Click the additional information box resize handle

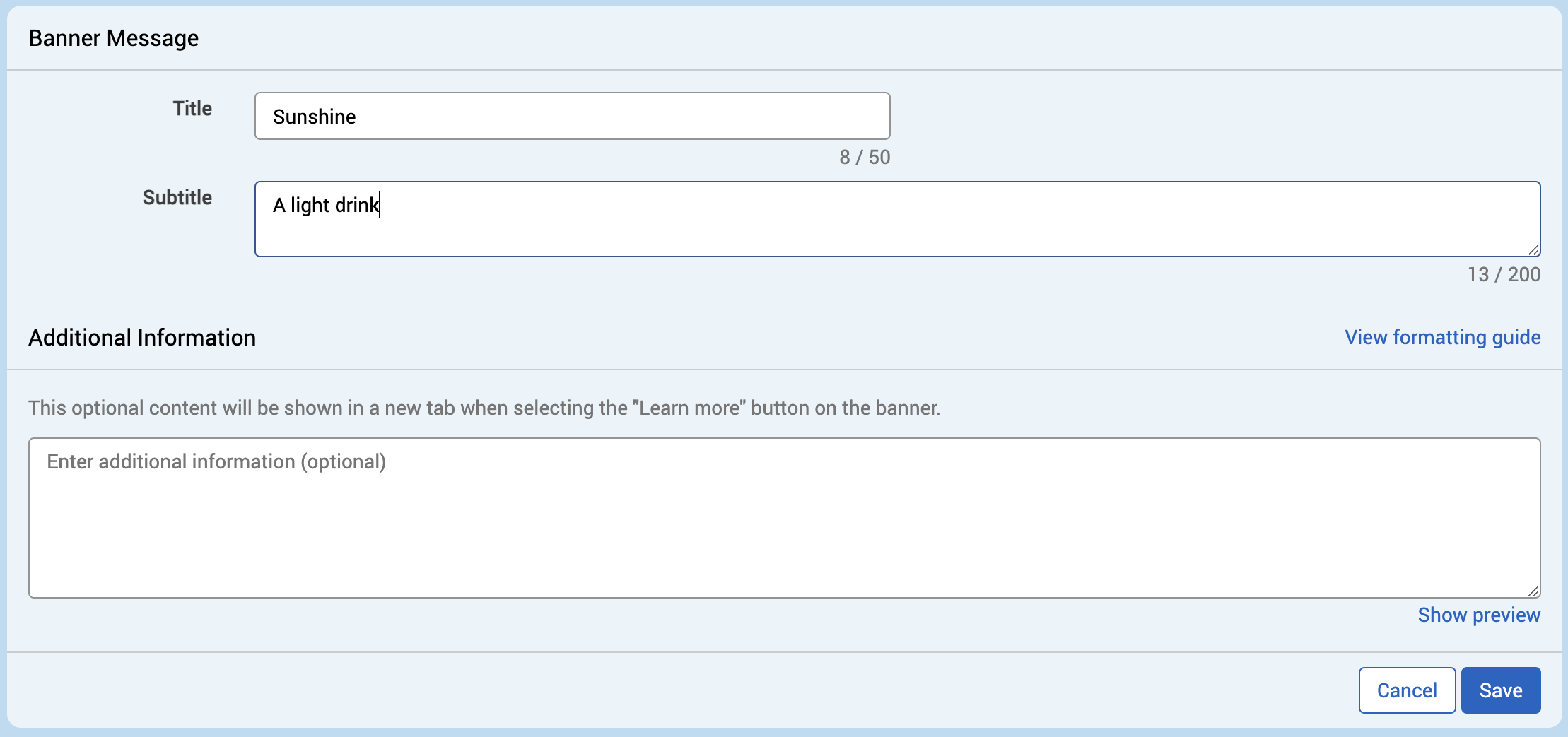[x=1533, y=591]
